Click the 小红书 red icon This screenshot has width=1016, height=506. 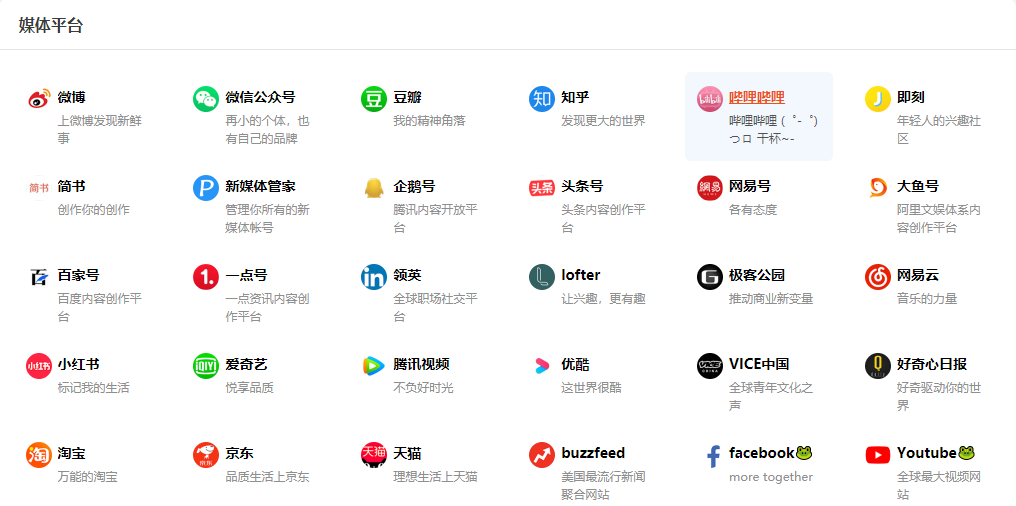coord(38,366)
